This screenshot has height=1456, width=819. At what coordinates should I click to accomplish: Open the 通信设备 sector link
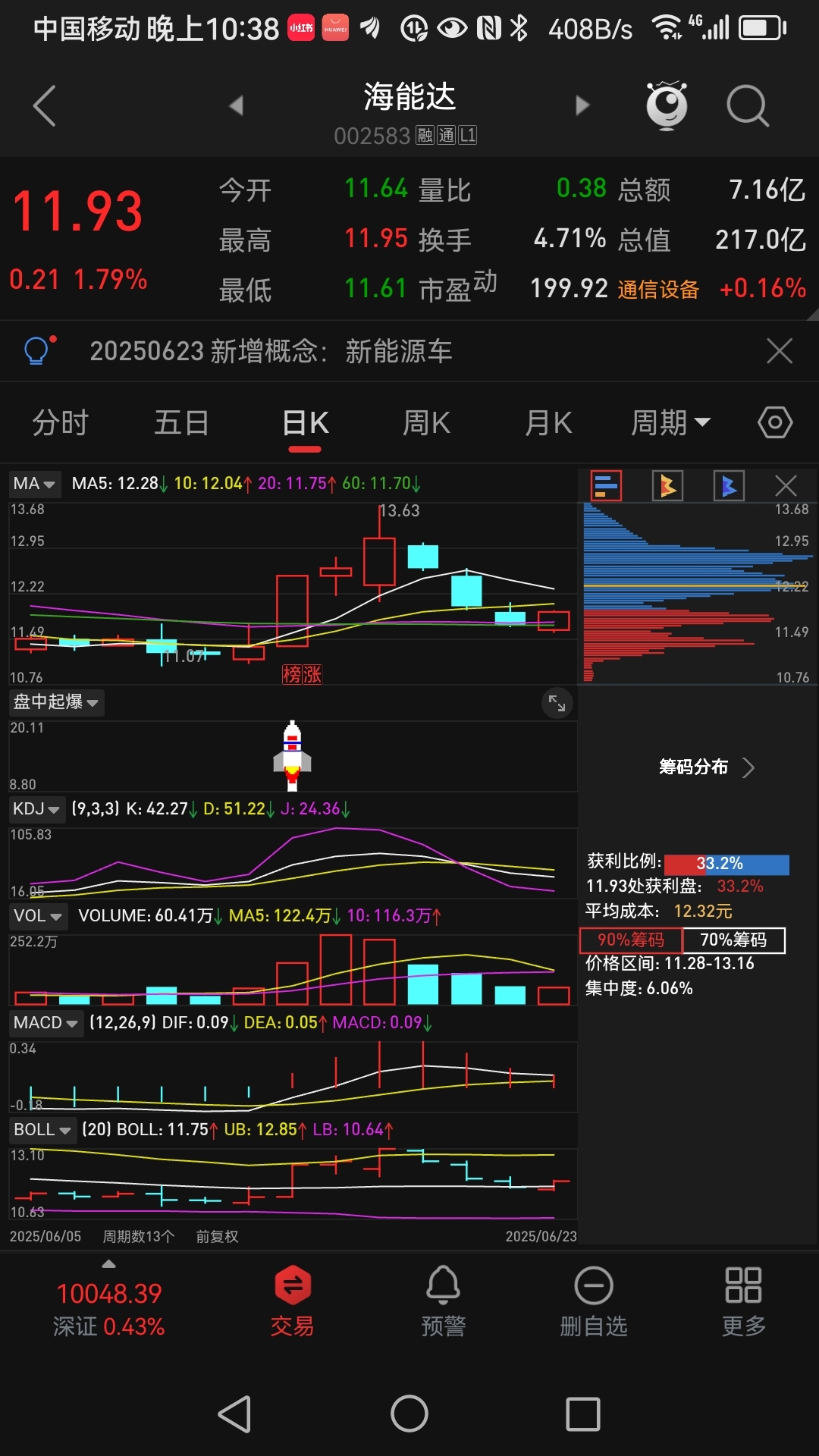click(658, 289)
